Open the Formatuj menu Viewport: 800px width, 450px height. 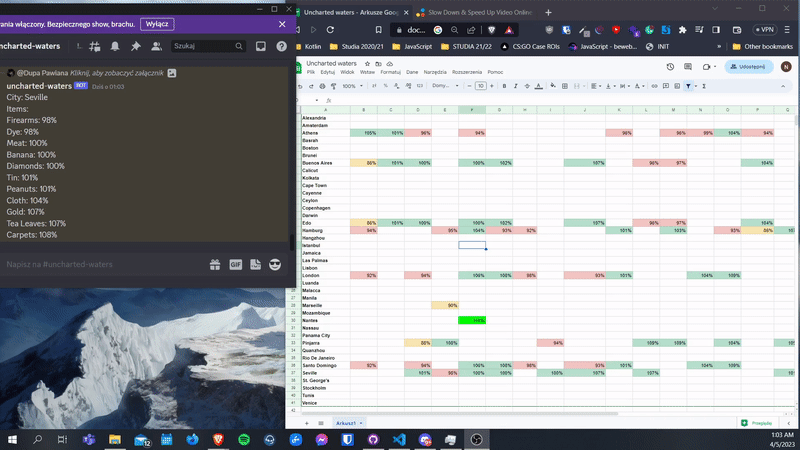pos(390,72)
